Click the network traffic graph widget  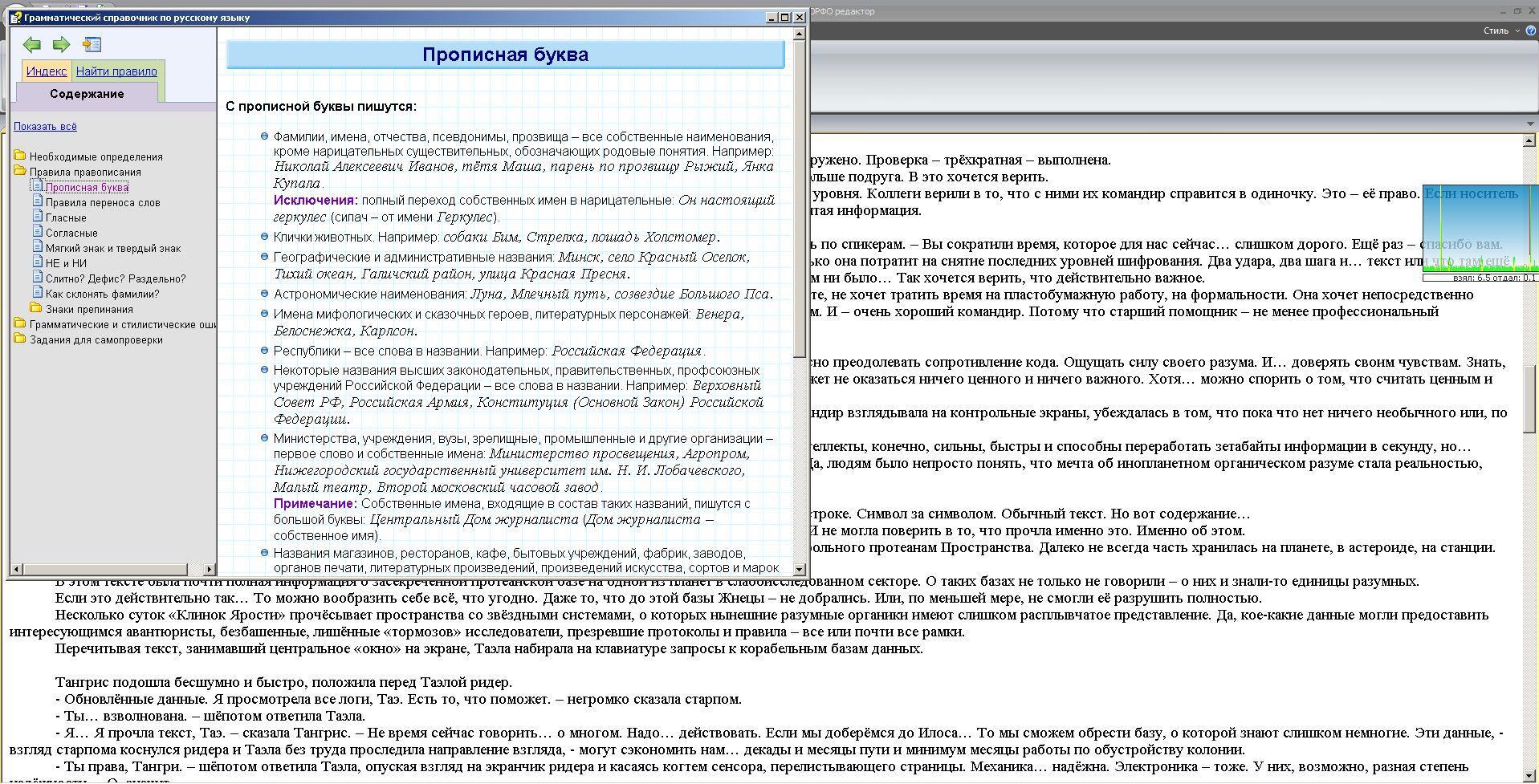pyautogui.click(x=1480, y=233)
